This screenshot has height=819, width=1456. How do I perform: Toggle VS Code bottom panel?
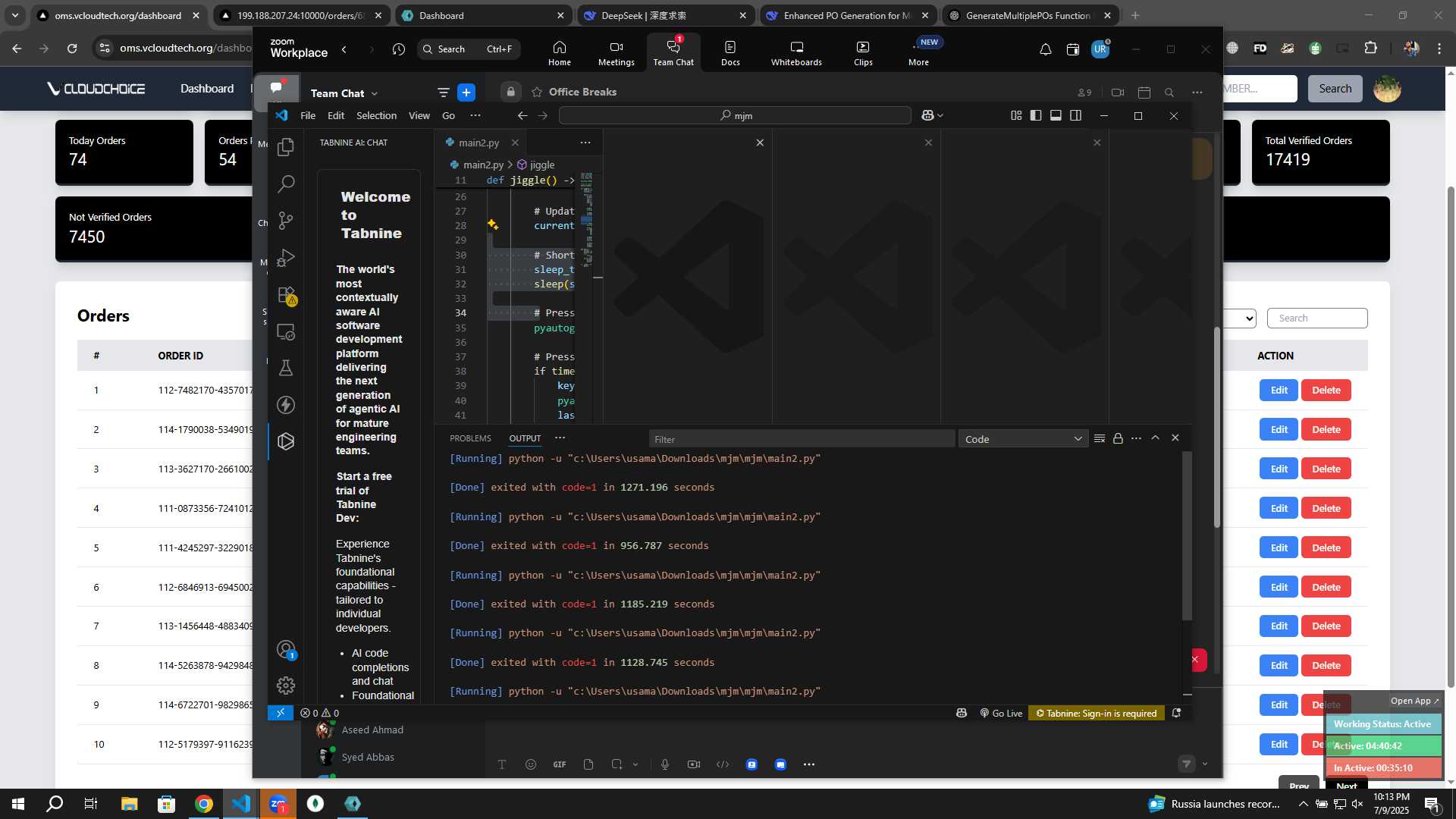(x=1056, y=115)
